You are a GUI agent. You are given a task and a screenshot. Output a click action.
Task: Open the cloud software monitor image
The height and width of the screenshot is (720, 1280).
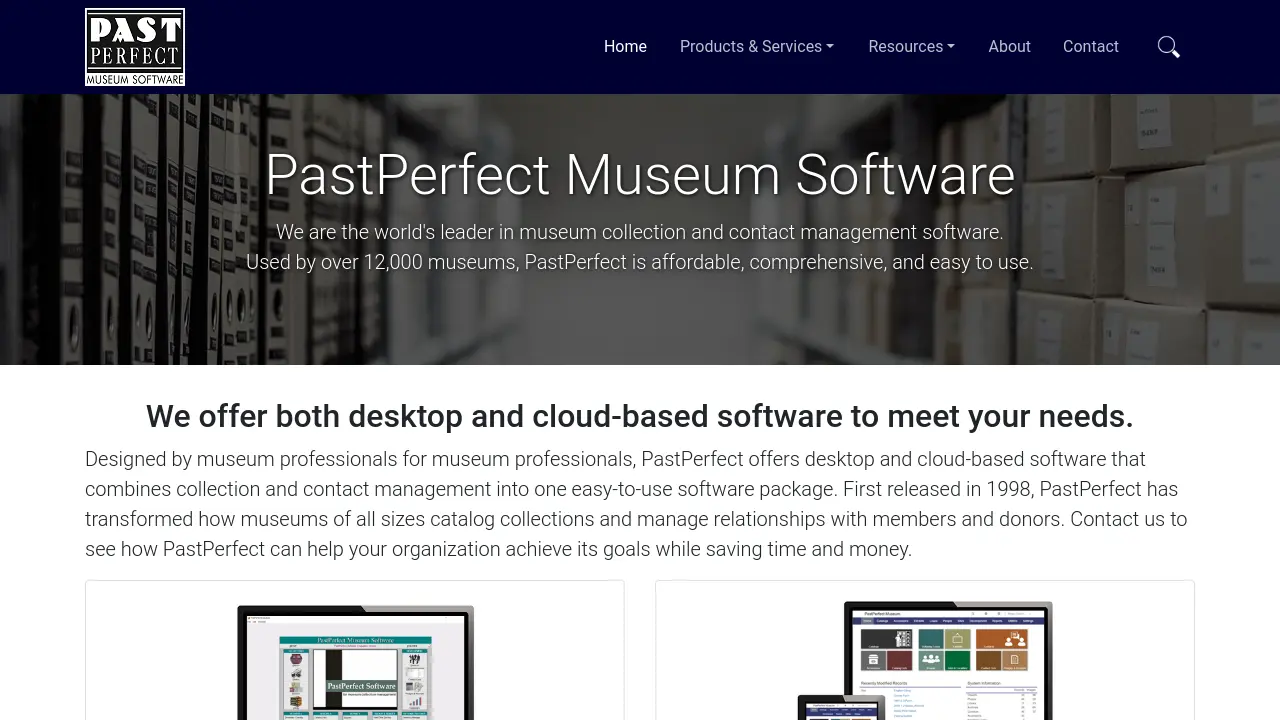click(948, 660)
